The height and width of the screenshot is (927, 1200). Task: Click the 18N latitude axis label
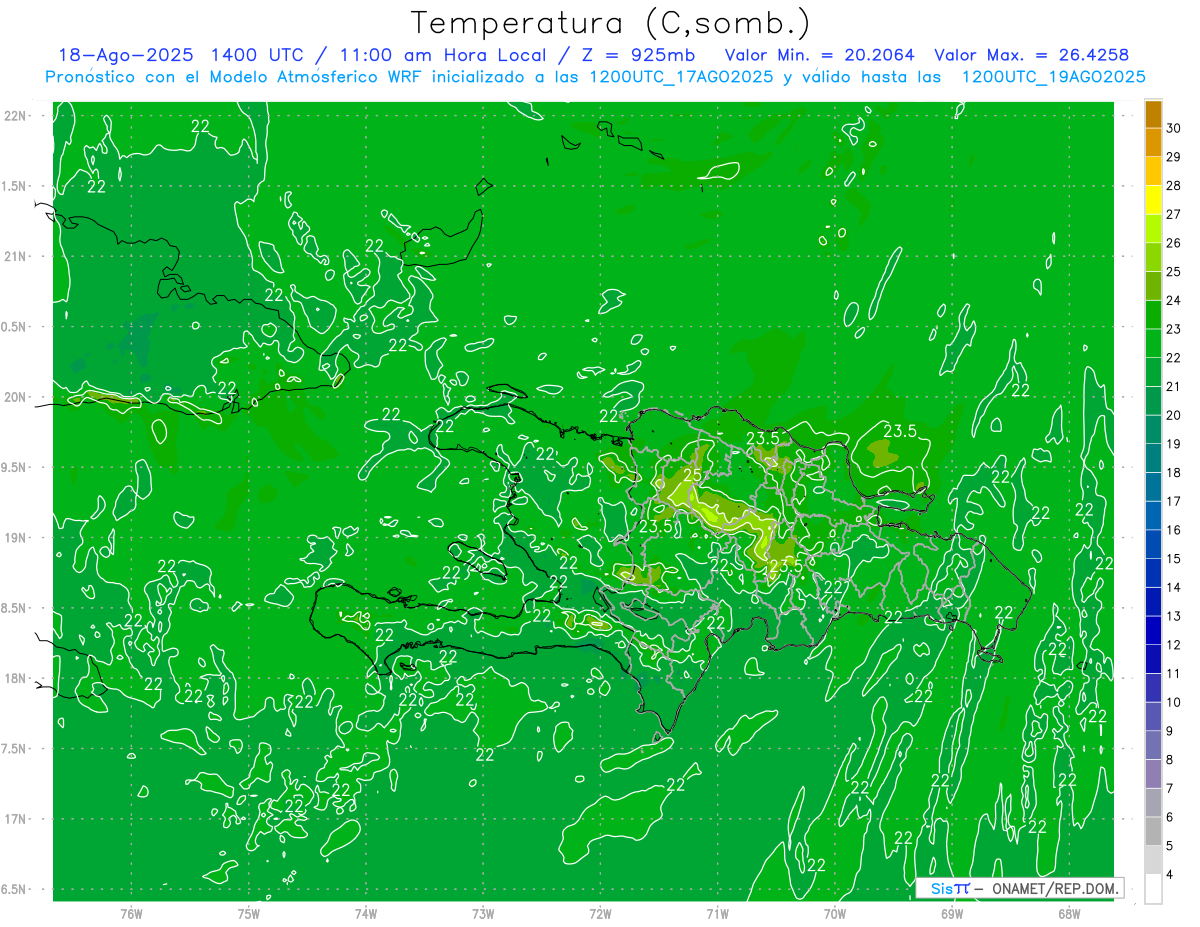[x=16, y=678]
